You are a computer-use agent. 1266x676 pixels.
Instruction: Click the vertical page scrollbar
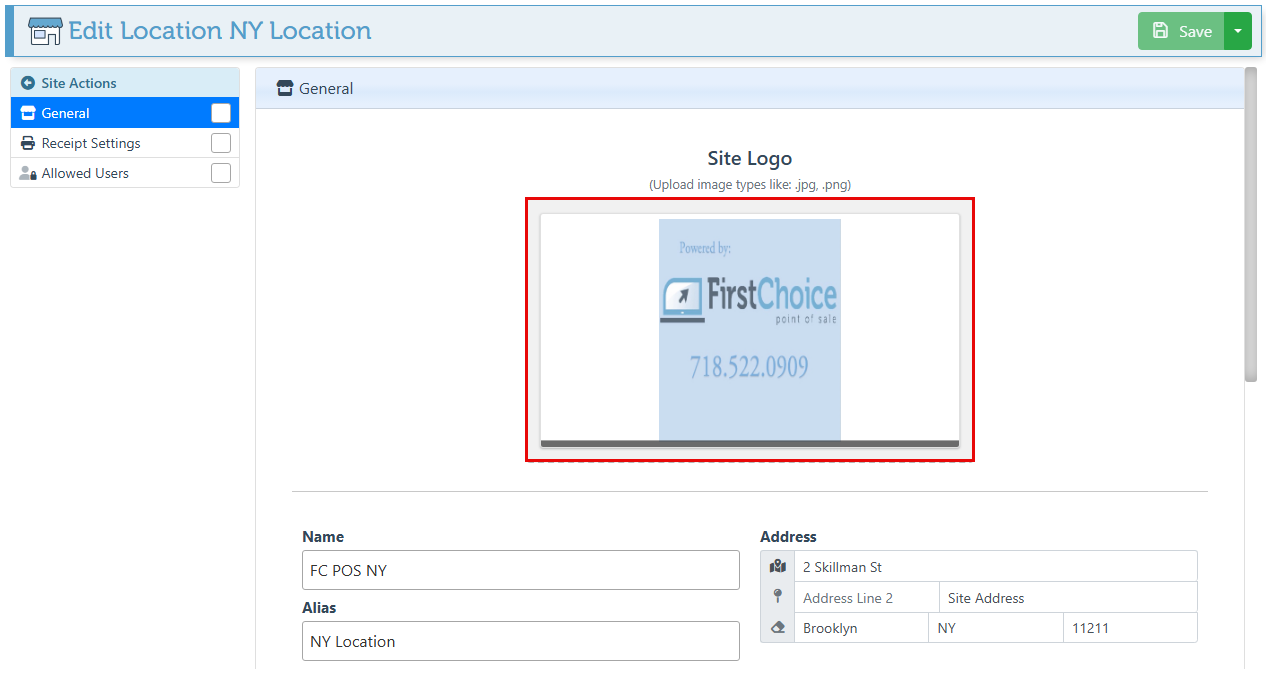(x=1250, y=225)
